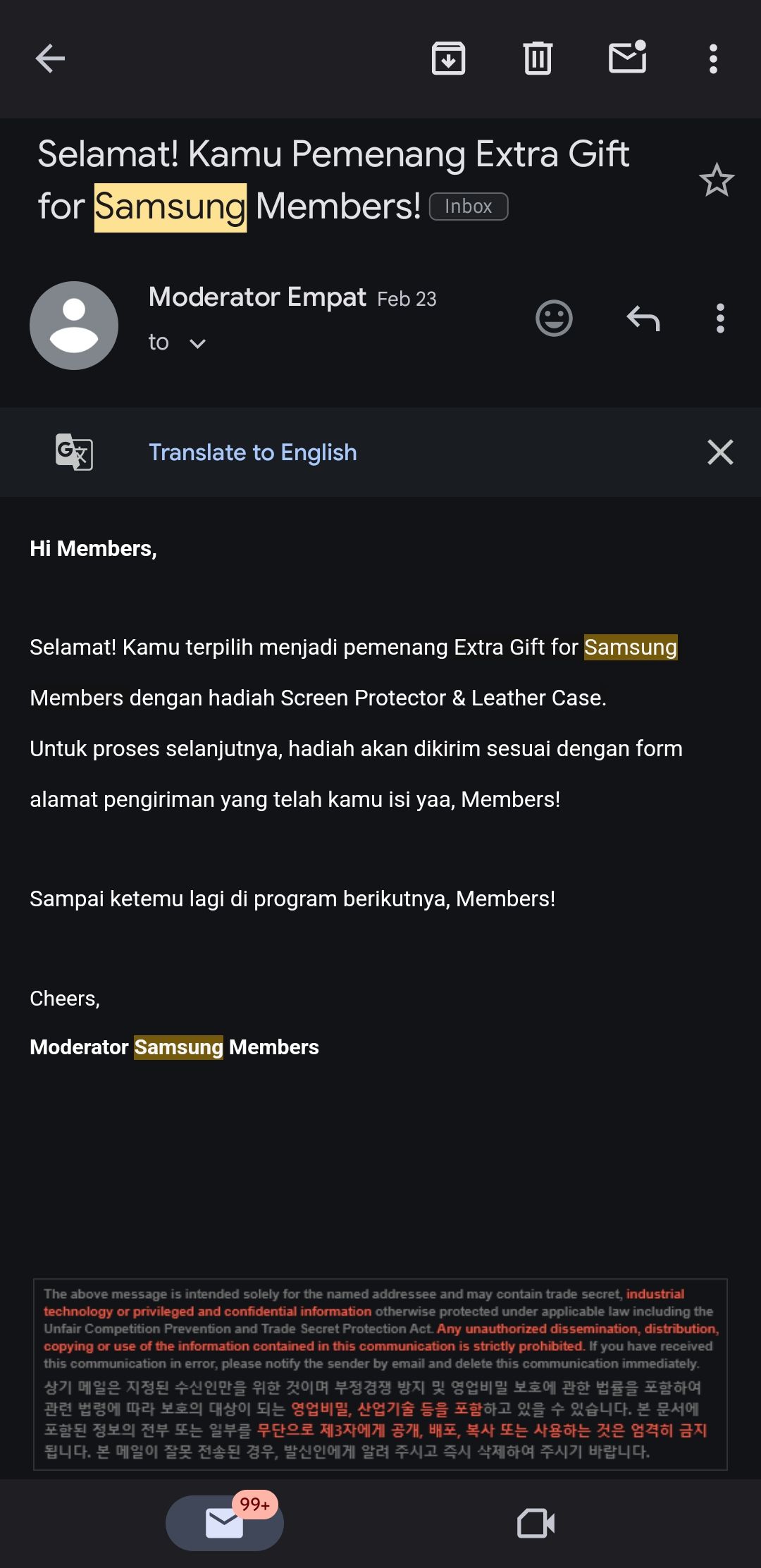
Task: Star this email
Action: 717,181
